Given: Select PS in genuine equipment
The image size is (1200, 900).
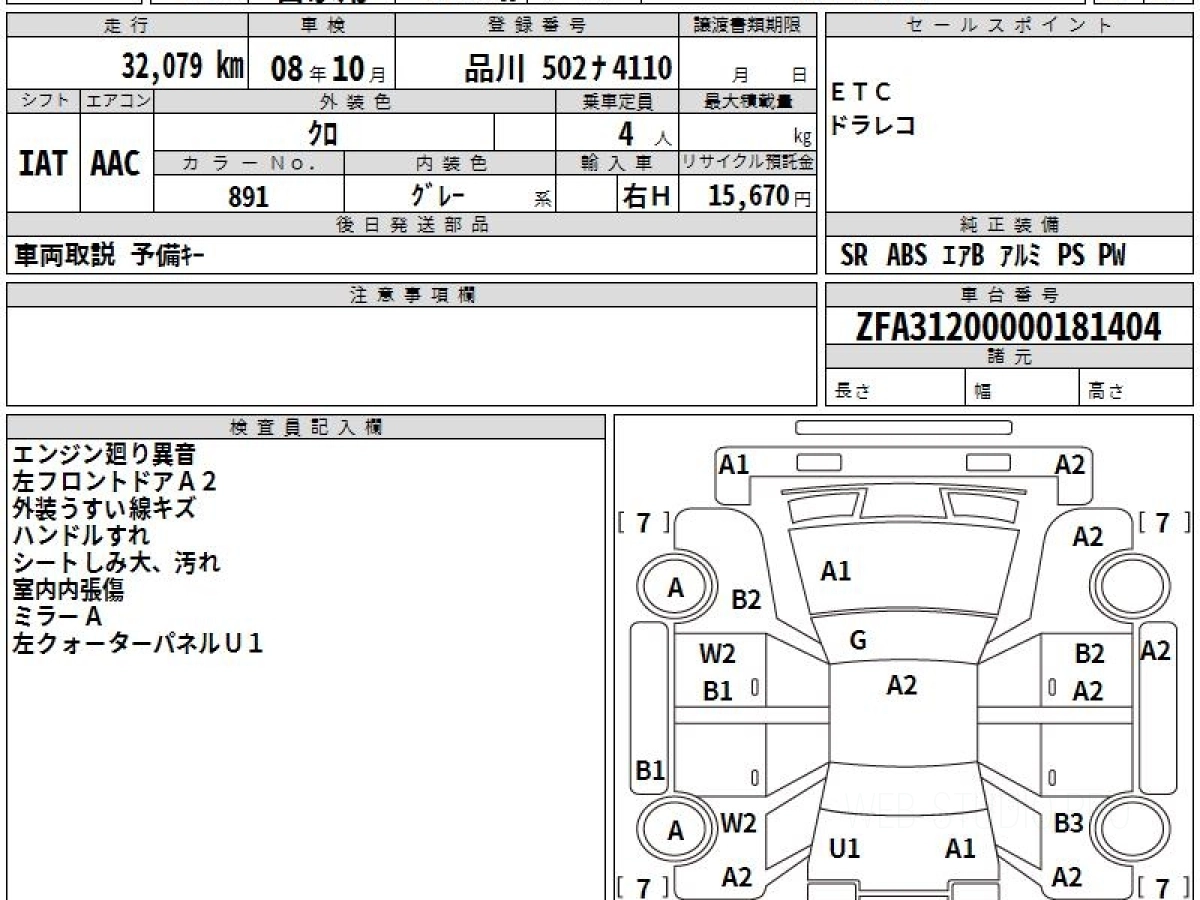Looking at the screenshot, I should 1071,257.
